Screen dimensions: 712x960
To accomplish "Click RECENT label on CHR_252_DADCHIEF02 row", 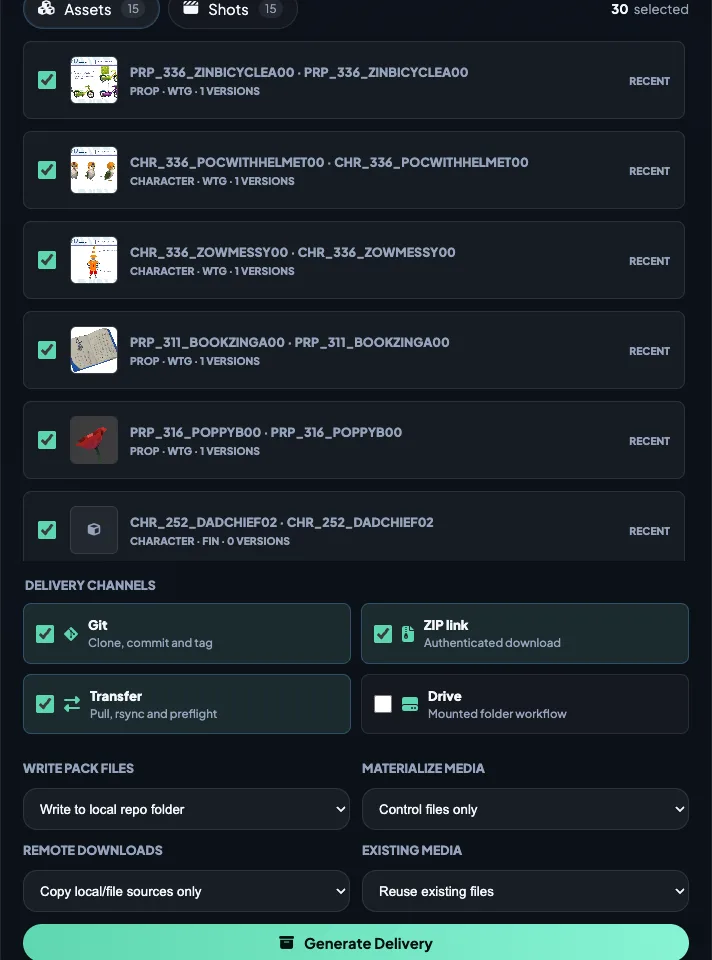I will (x=649, y=531).
